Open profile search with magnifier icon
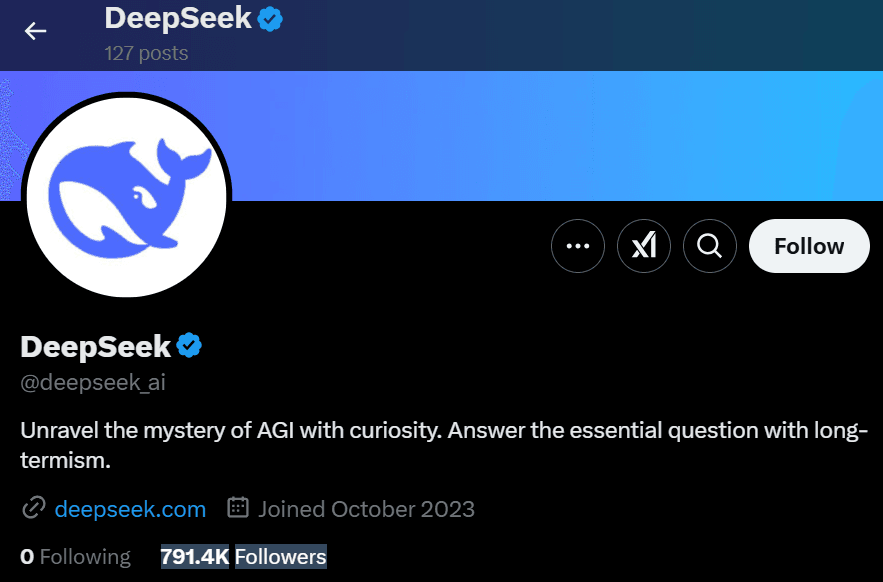 pos(710,246)
